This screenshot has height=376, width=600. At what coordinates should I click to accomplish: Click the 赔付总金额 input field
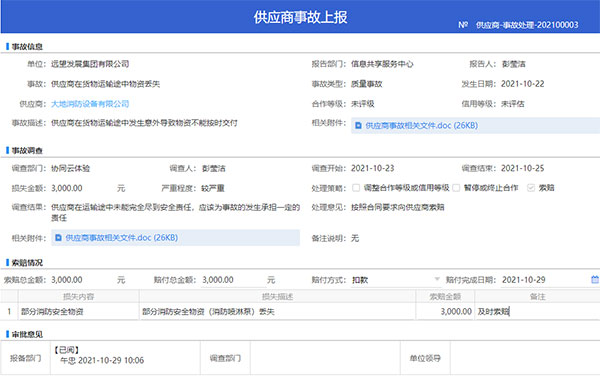[233, 280]
